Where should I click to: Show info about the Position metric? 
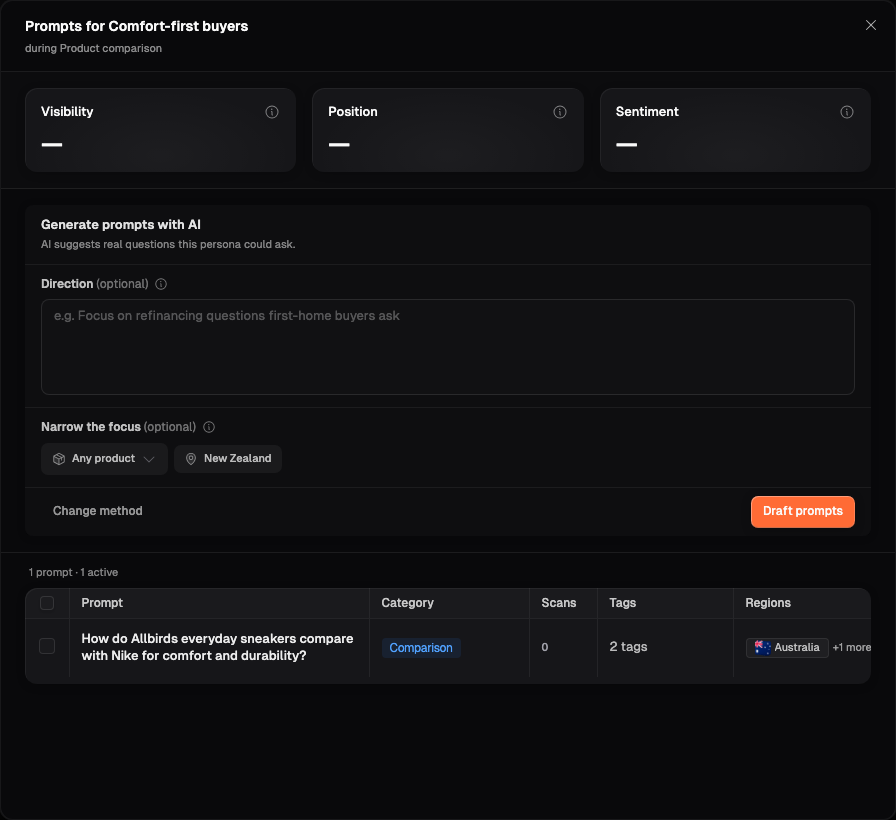560,112
